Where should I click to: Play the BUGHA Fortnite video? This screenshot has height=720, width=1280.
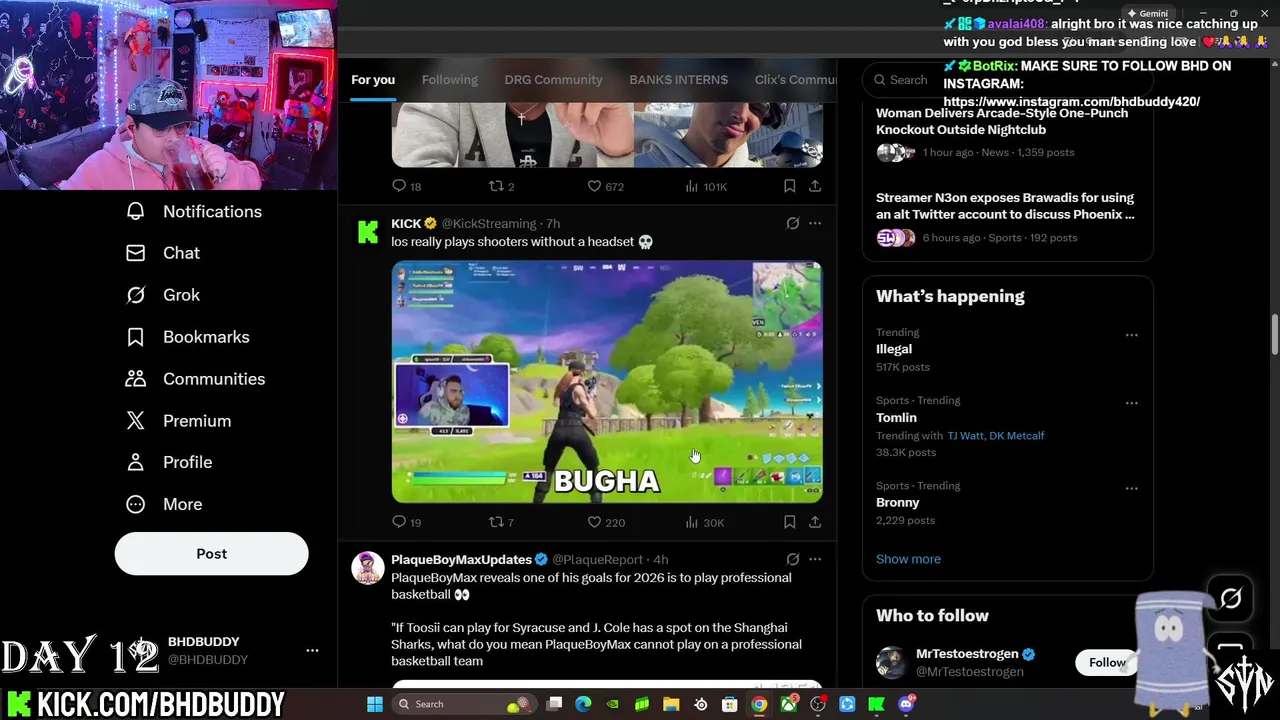(x=607, y=382)
